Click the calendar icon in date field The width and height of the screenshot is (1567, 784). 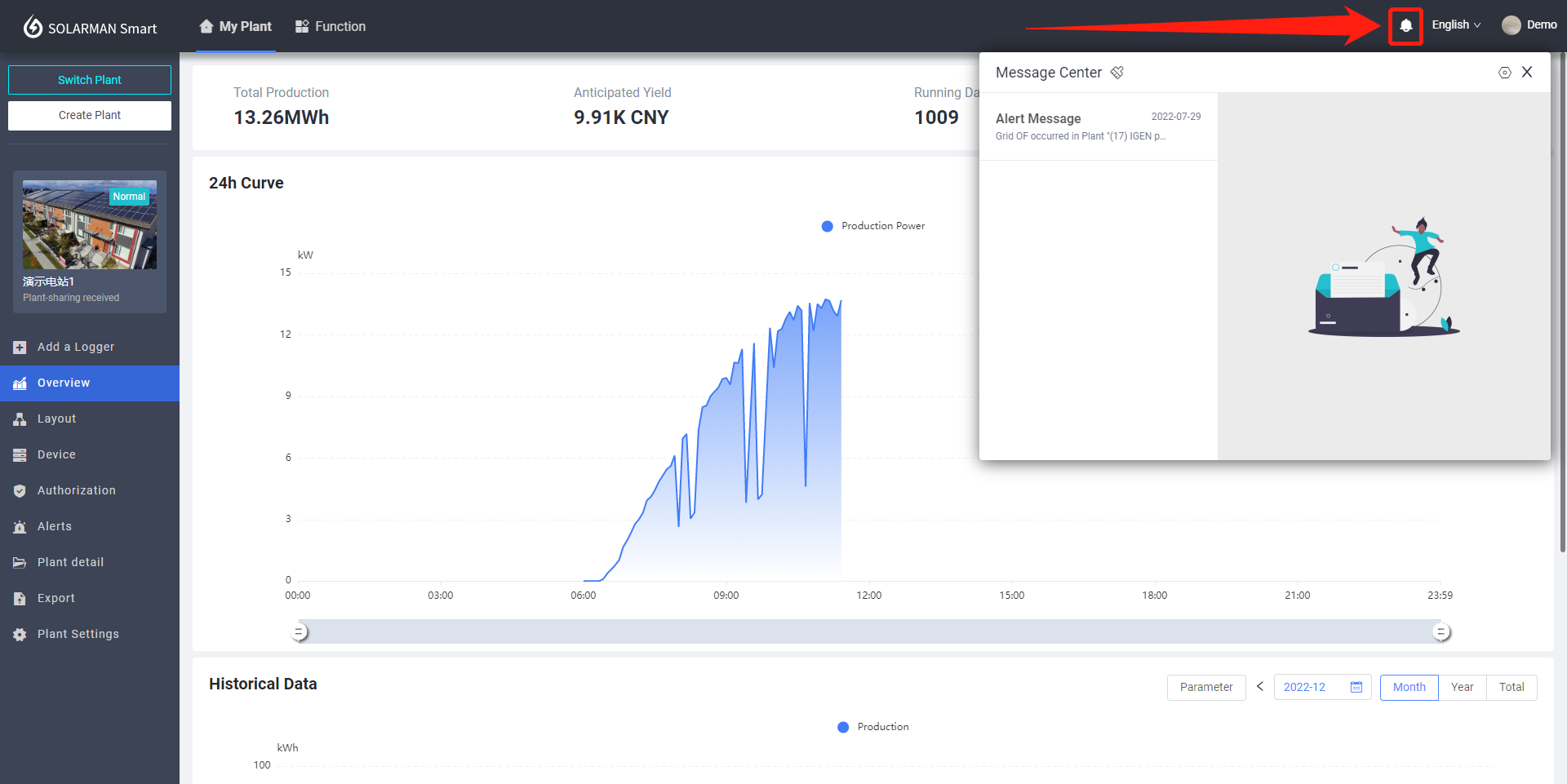[x=1356, y=687]
